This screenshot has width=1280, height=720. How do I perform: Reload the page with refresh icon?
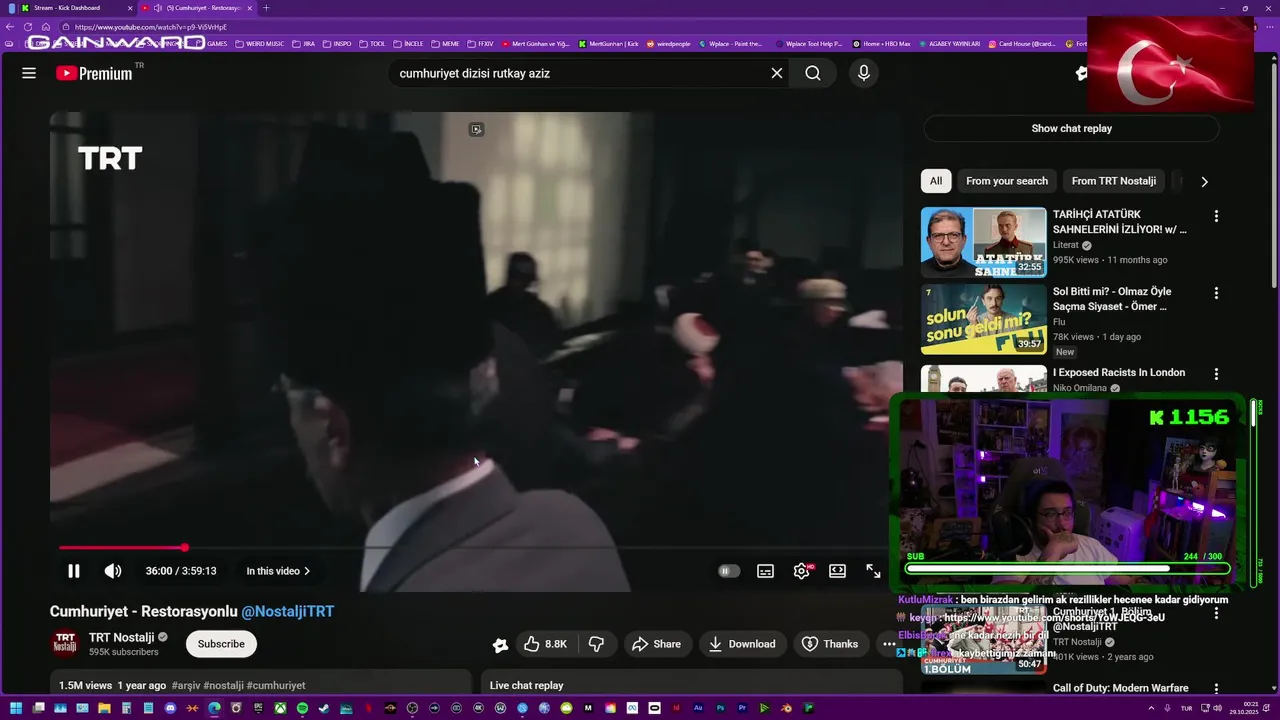(x=28, y=27)
